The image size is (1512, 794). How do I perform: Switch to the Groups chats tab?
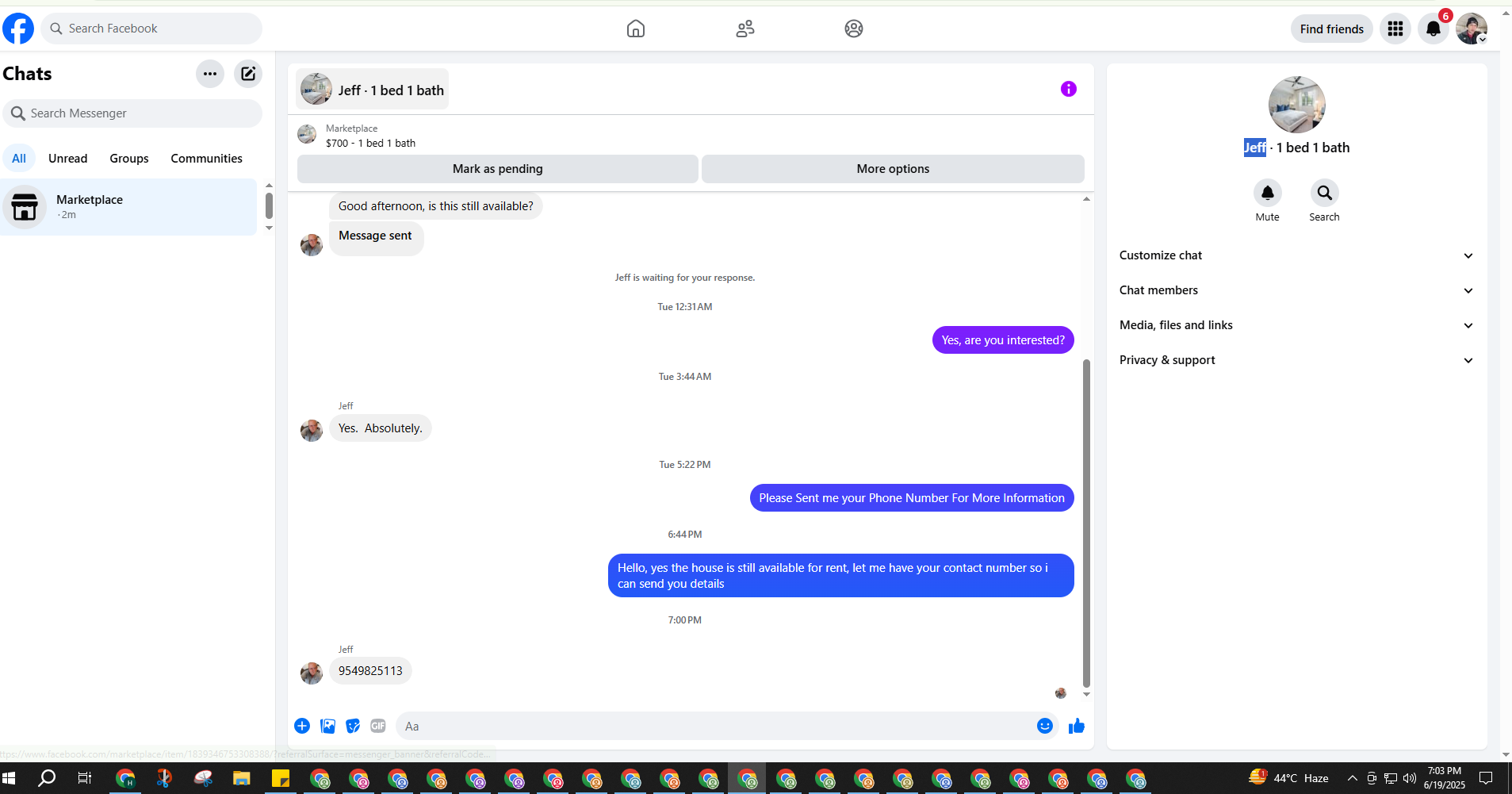pos(129,159)
